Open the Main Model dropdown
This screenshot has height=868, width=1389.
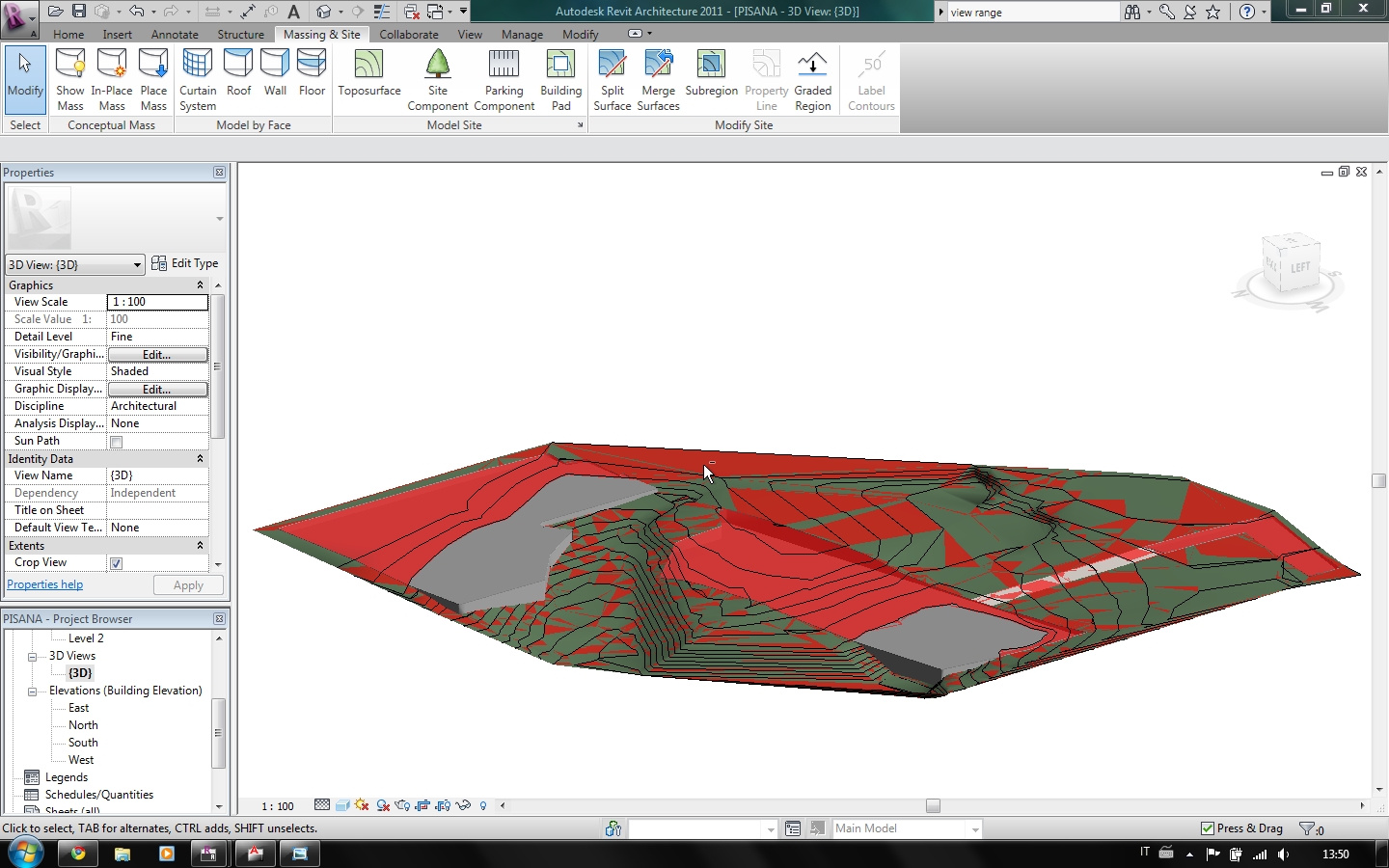[973, 828]
